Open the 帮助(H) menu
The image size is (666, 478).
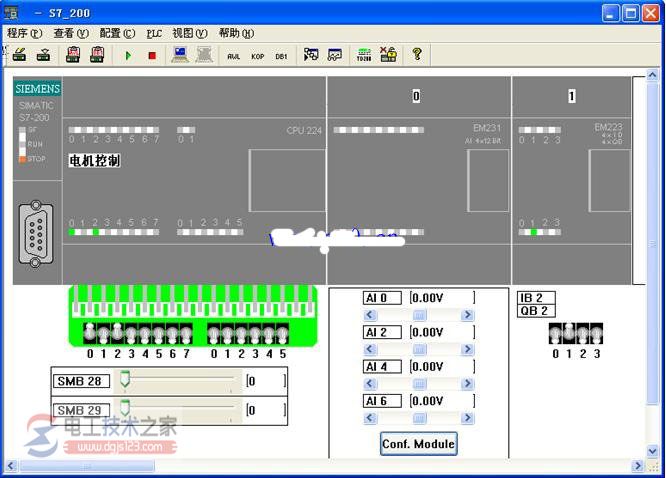click(236, 33)
